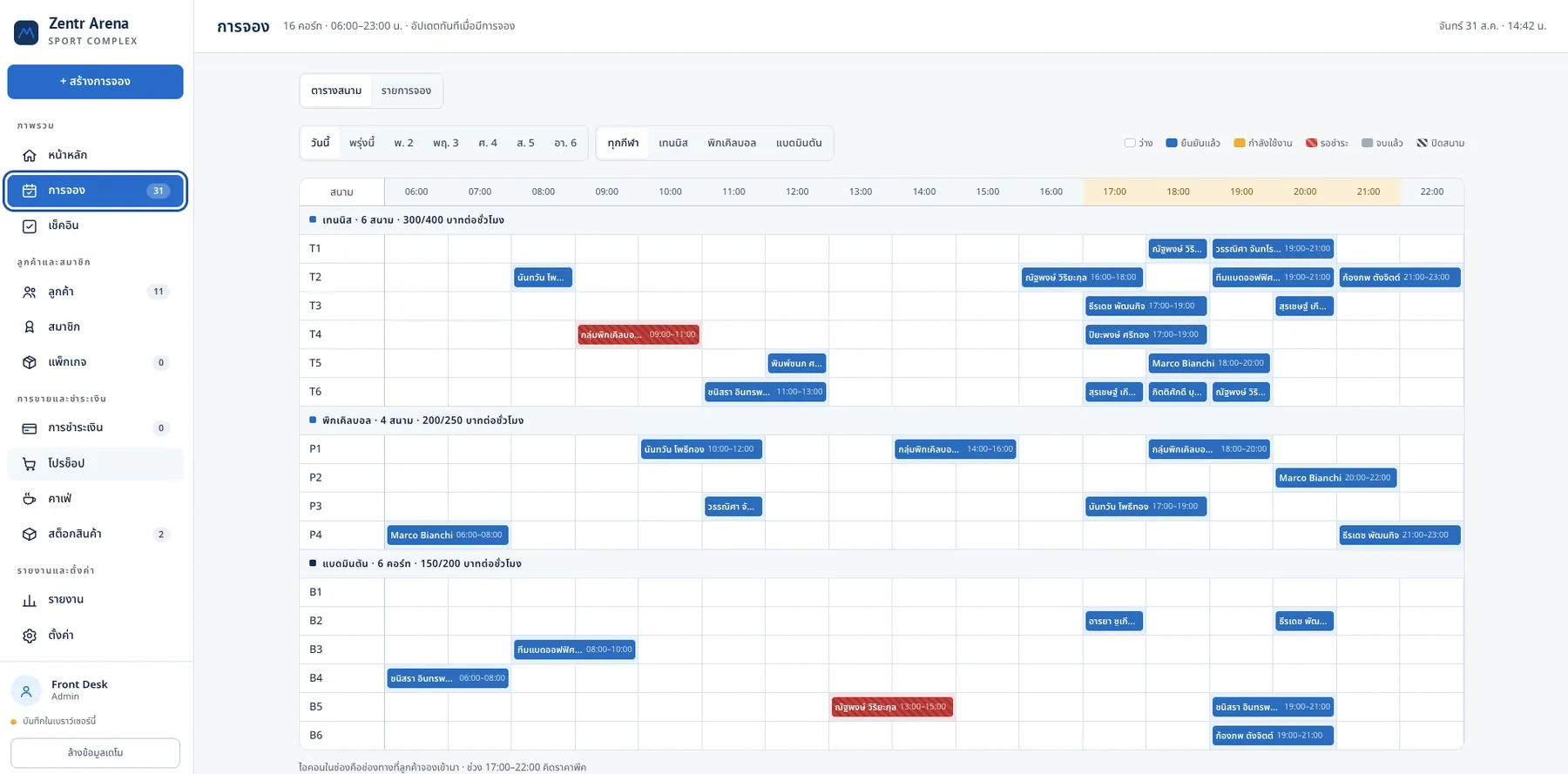Filter schedule by แบดมินตัน sport
This screenshot has height=774, width=1568.
(799, 143)
